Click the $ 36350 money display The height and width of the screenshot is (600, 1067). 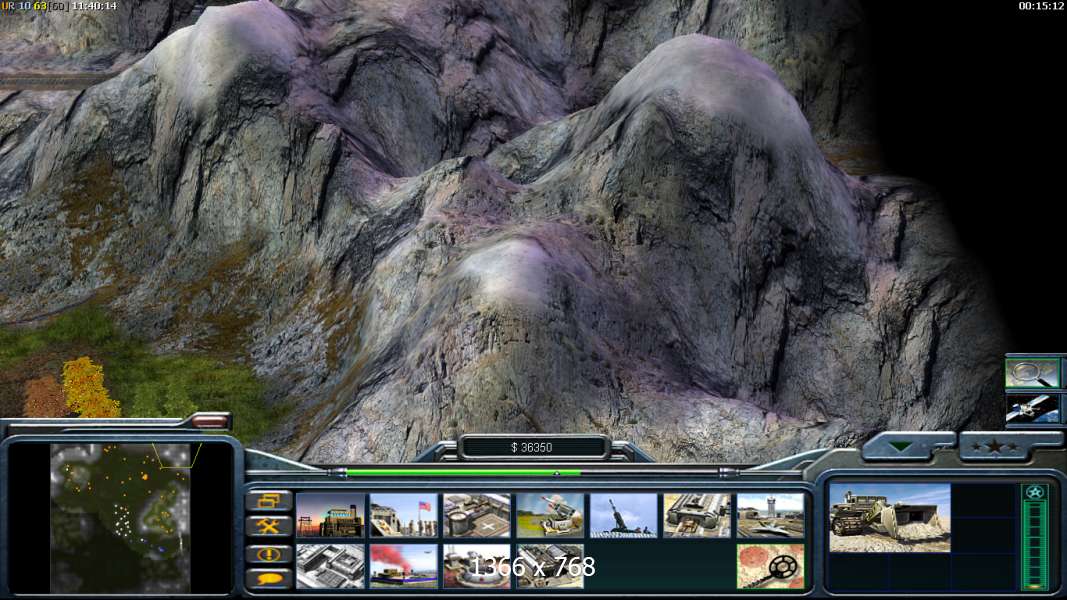click(531, 448)
